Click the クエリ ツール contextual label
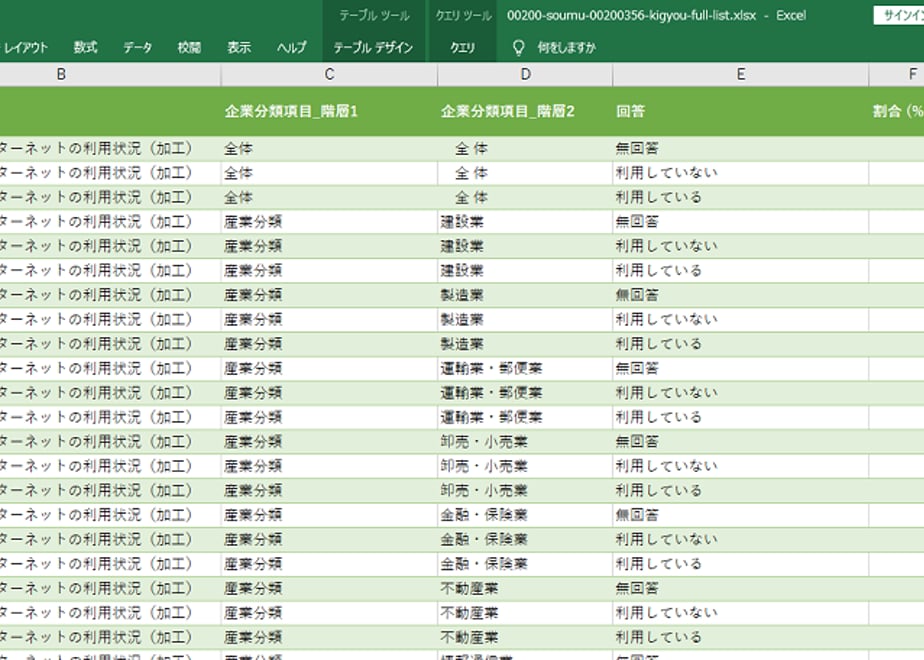 (x=463, y=15)
